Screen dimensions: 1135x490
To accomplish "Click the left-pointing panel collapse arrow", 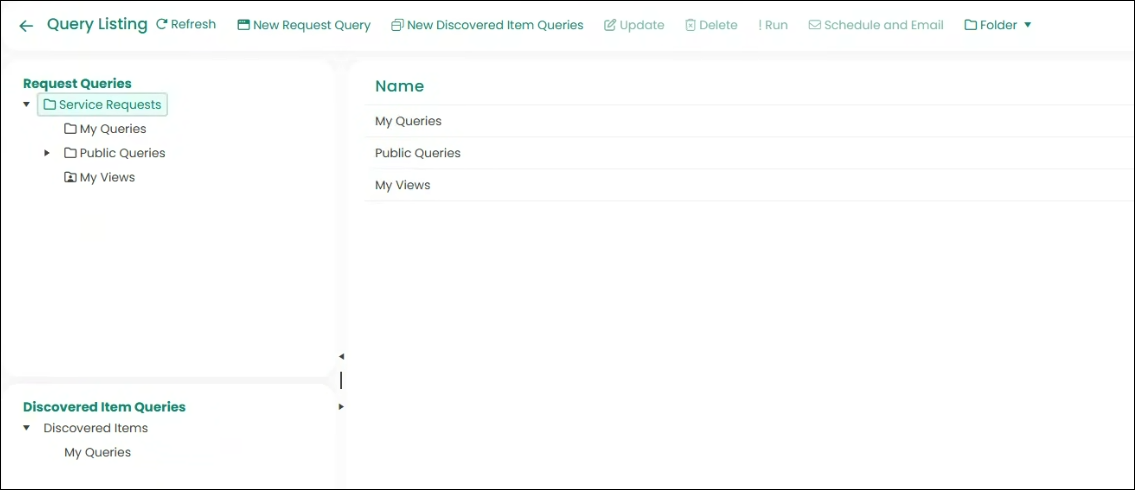I will tap(341, 356).
